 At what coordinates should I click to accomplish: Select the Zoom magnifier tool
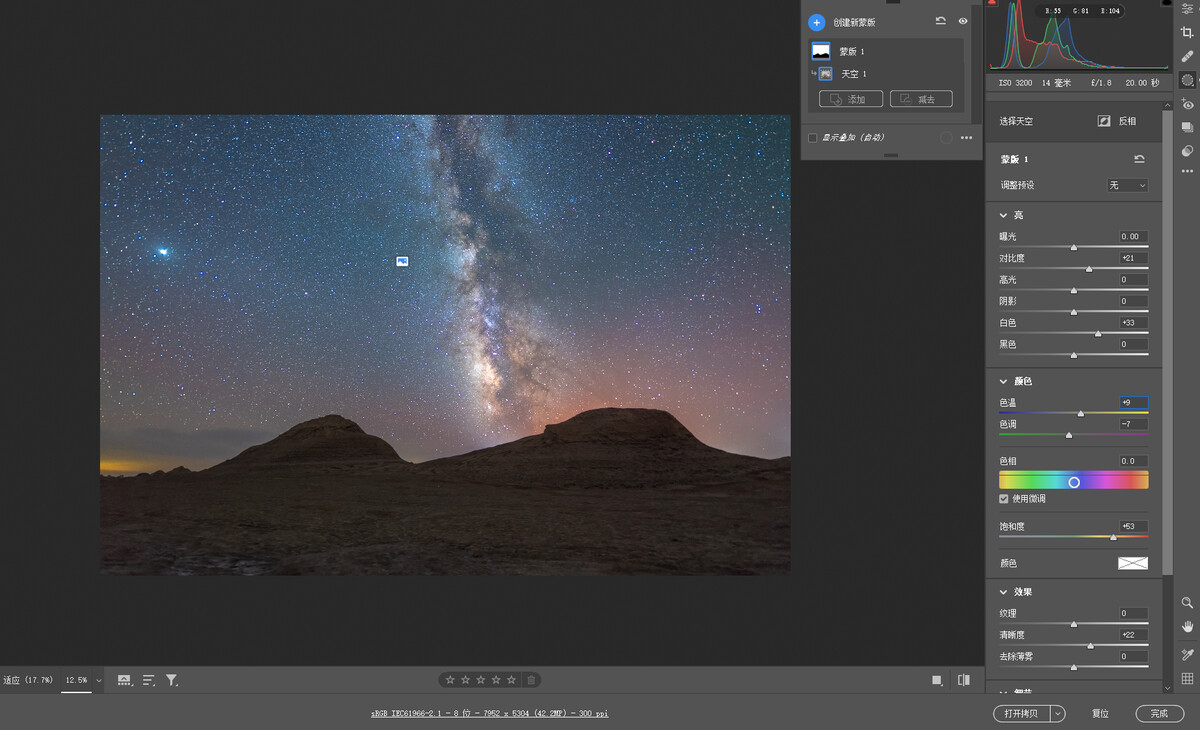point(1187,603)
